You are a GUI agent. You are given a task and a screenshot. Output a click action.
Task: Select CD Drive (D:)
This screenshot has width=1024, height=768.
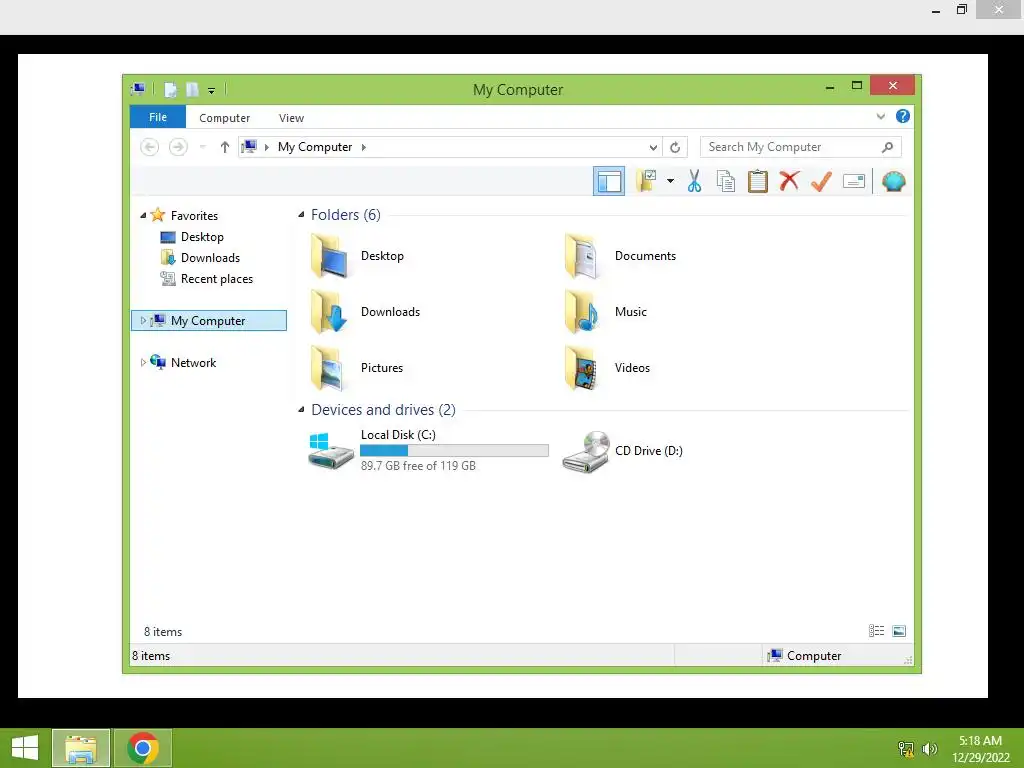click(x=622, y=451)
